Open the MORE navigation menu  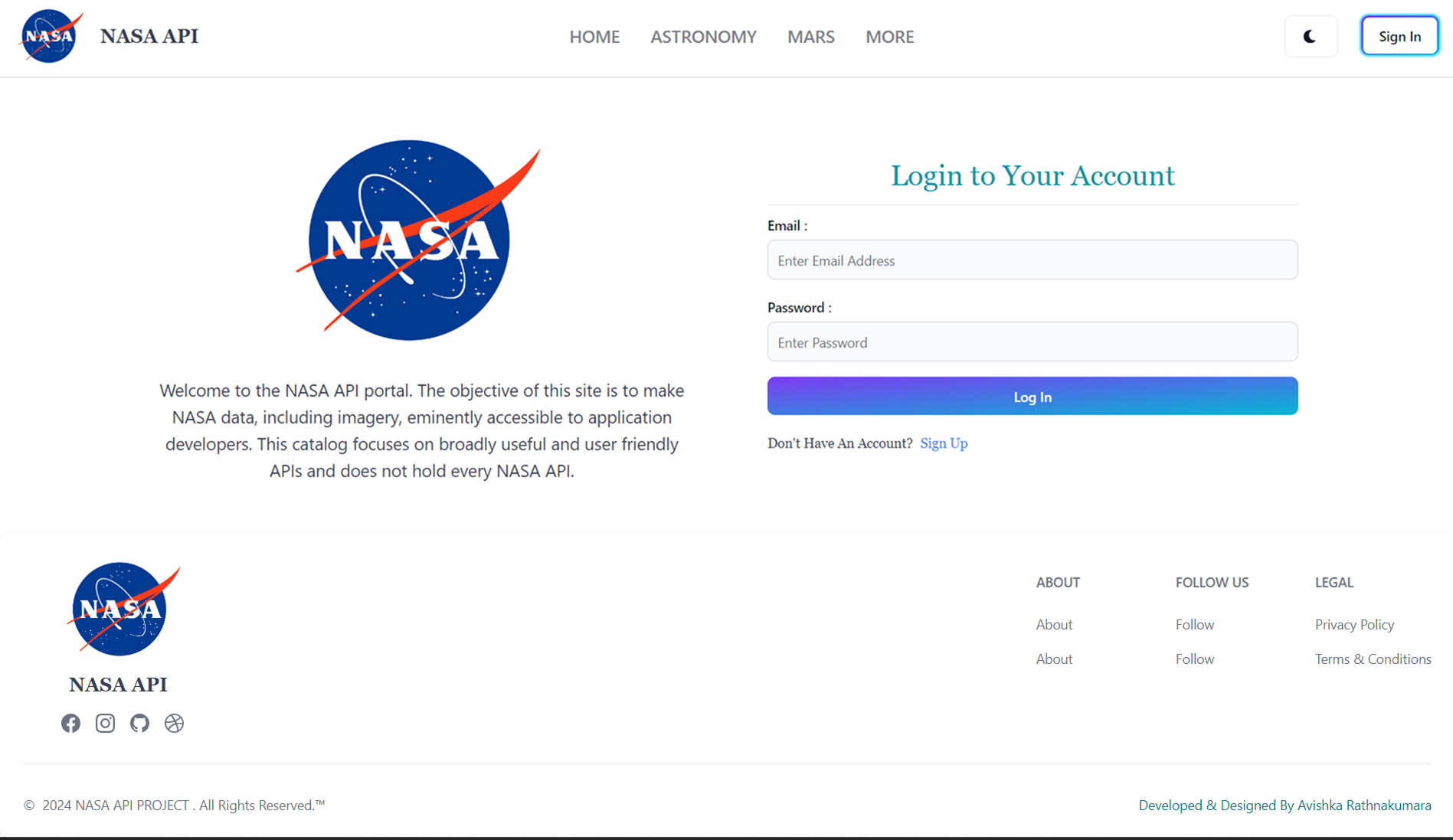[889, 36]
